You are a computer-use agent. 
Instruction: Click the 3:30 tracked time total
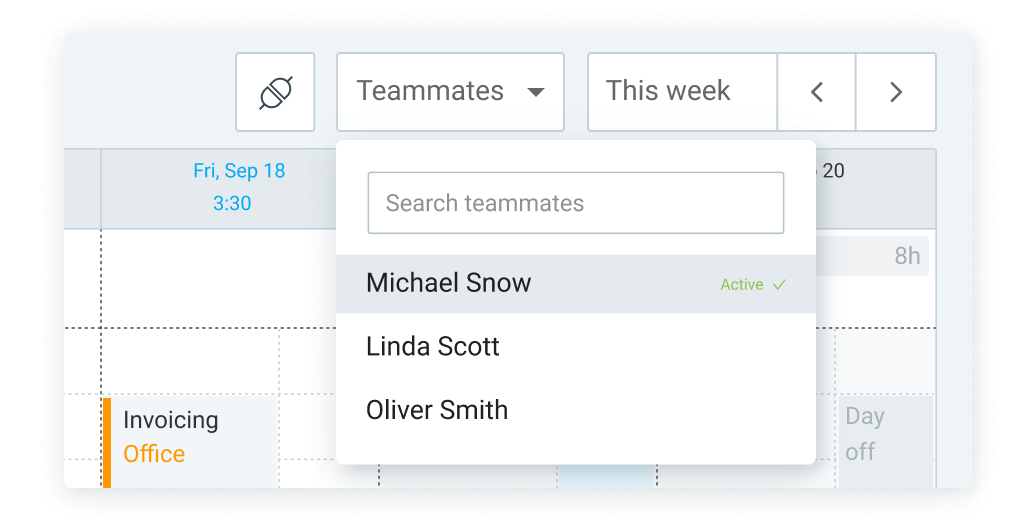tap(232, 203)
